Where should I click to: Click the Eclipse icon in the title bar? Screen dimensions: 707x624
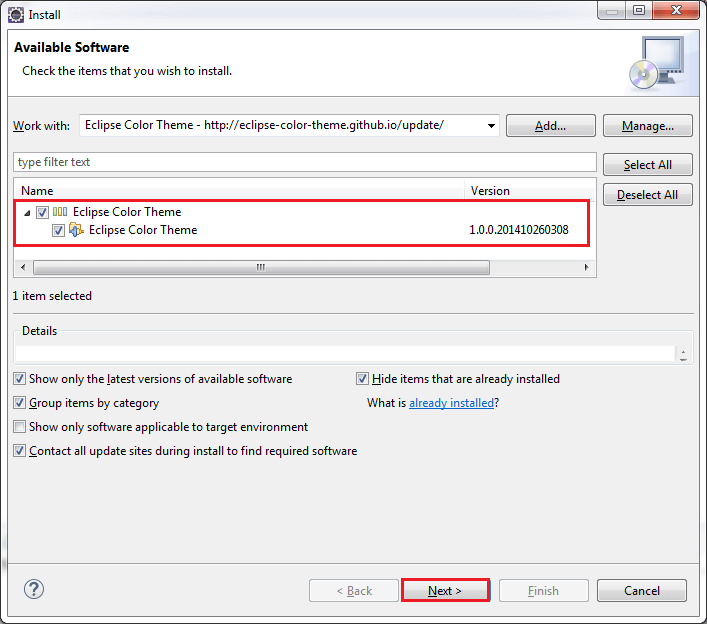(x=16, y=14)
